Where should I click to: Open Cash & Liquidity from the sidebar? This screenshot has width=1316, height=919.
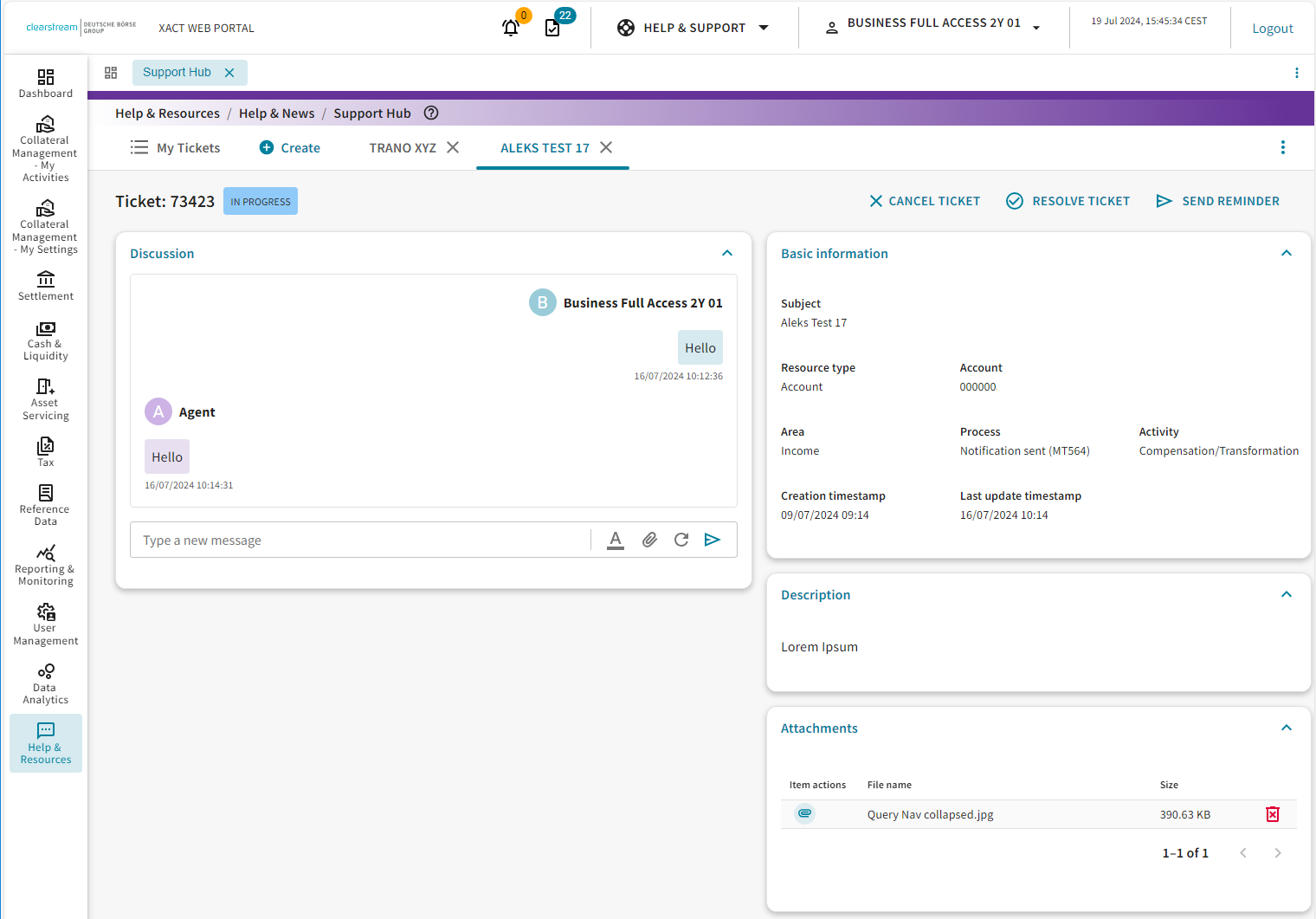click(x=45, y=338)
